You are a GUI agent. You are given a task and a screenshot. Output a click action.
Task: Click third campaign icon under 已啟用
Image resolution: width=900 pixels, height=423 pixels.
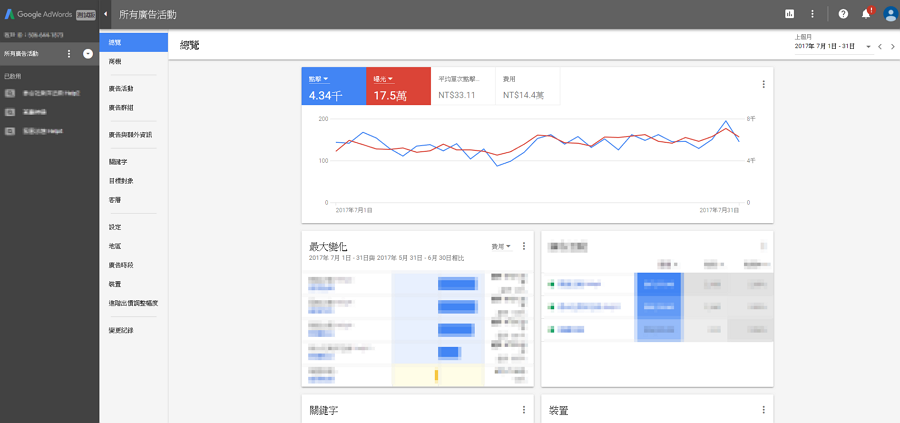pos(10,131)
